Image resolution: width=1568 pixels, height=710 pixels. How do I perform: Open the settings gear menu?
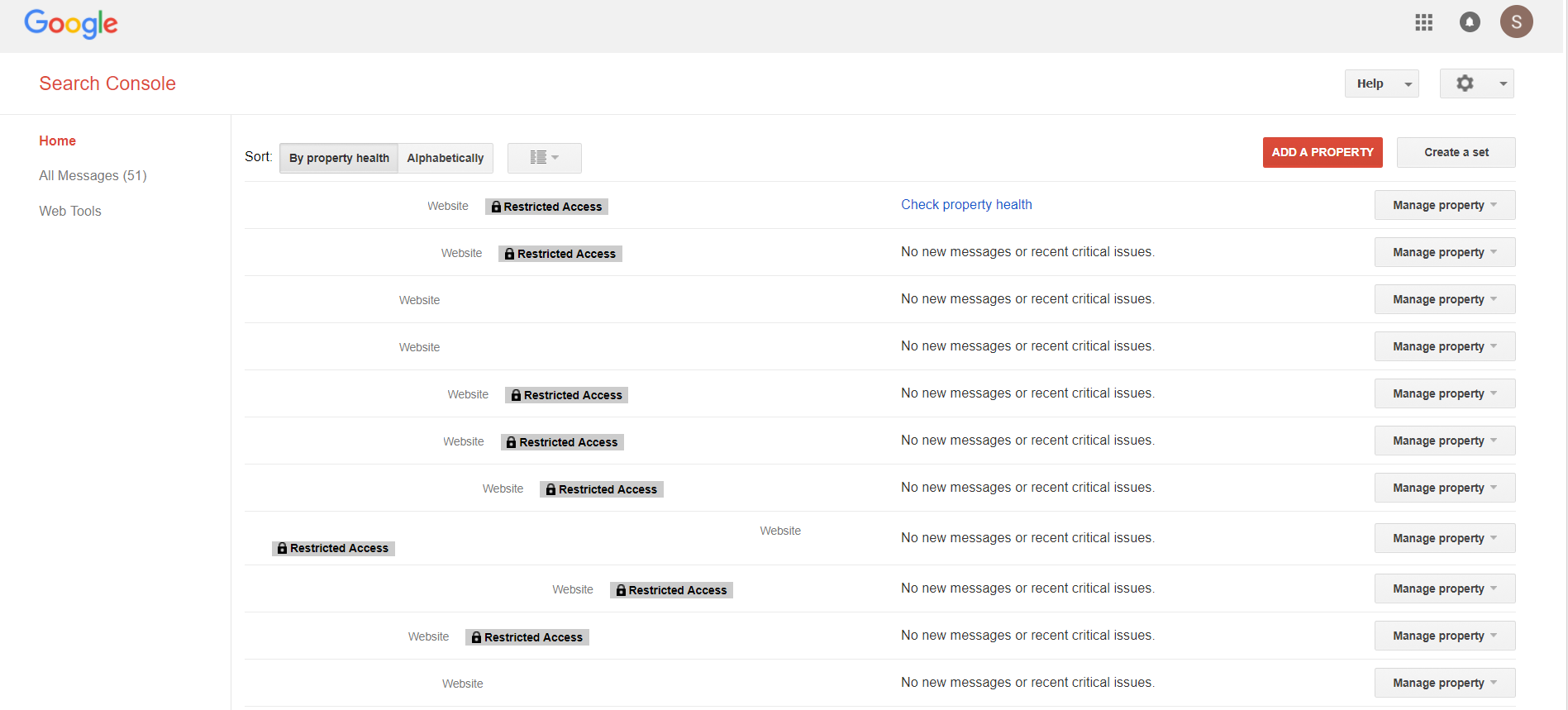(x=1476, y=83)
